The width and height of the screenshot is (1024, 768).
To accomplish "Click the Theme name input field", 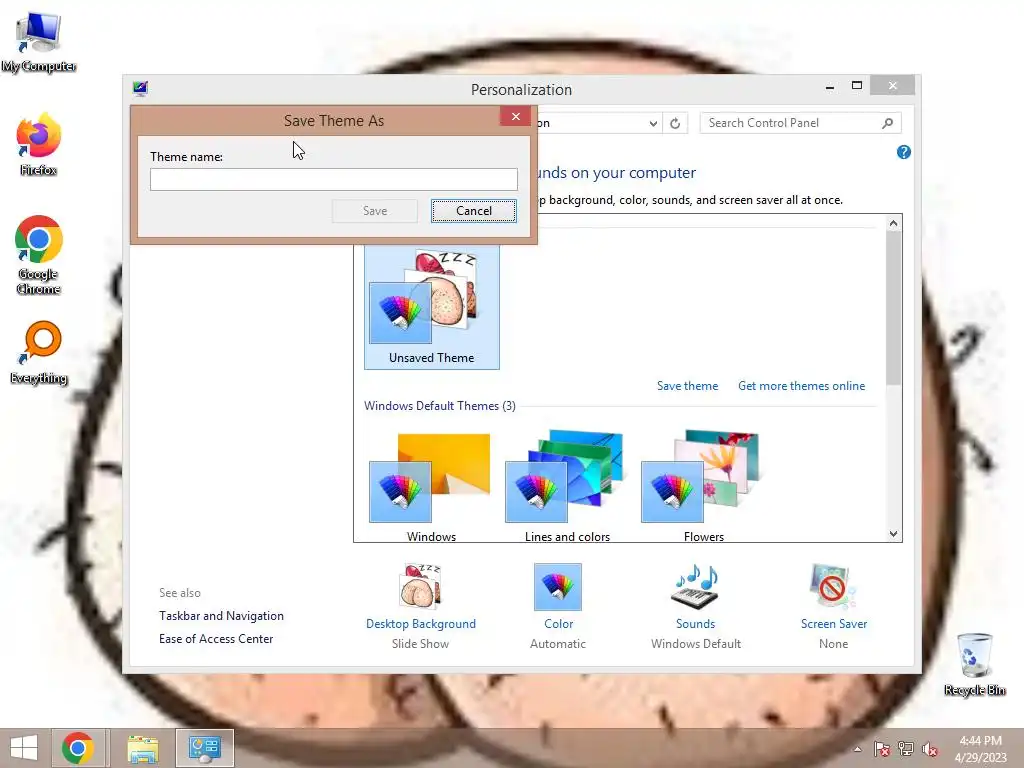I will click(333, 179).
